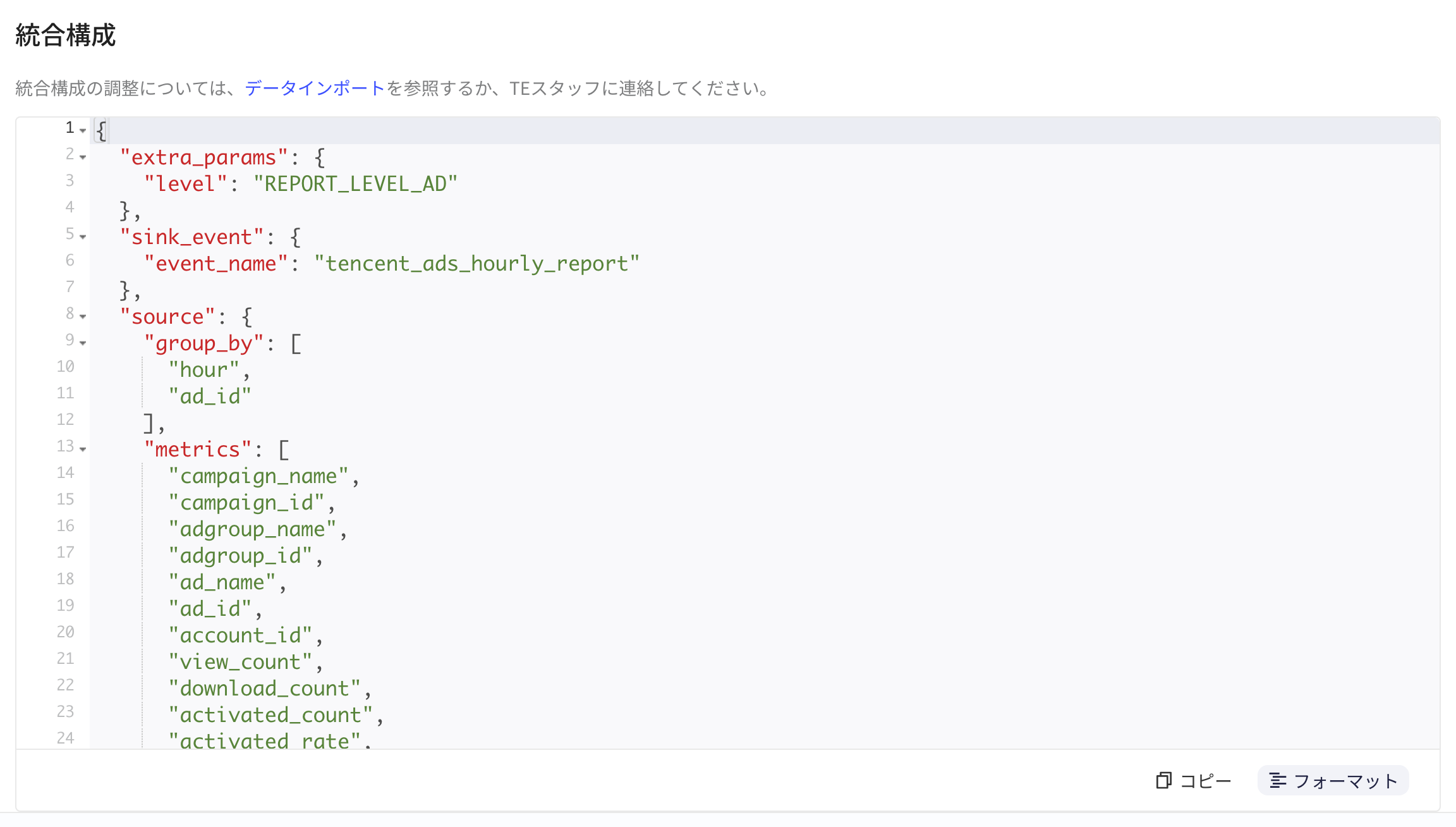Click the "download_count" entry
The height and width of the screenshot is (827, 1456).
coord(264,689)
